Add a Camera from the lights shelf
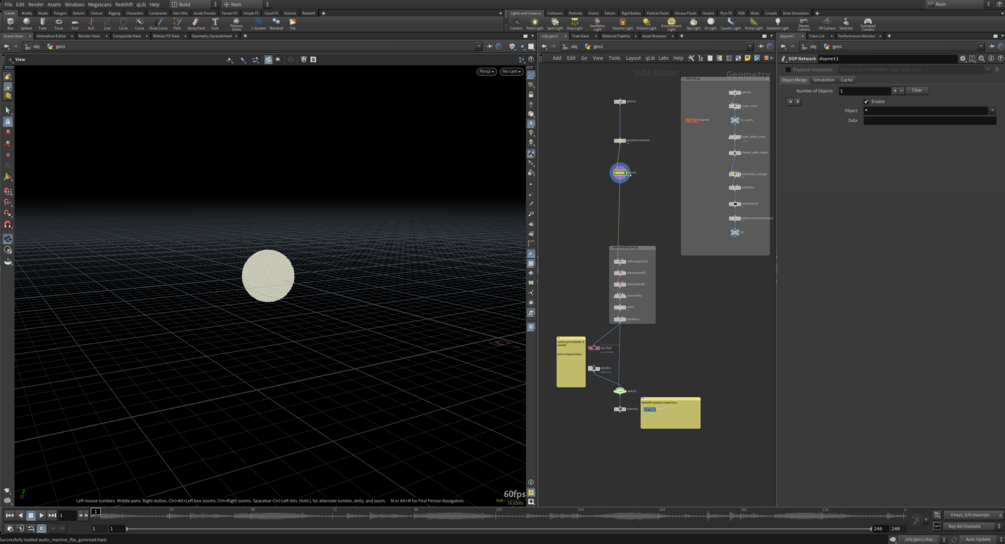 coord(516,24)
